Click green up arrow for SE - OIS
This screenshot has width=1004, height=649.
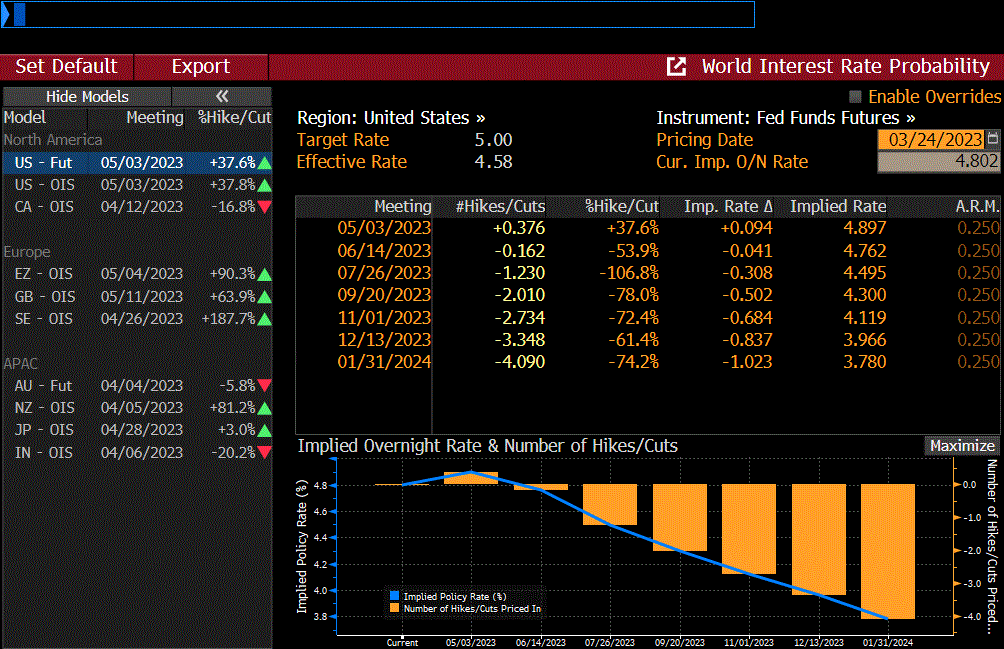[264, 319]
